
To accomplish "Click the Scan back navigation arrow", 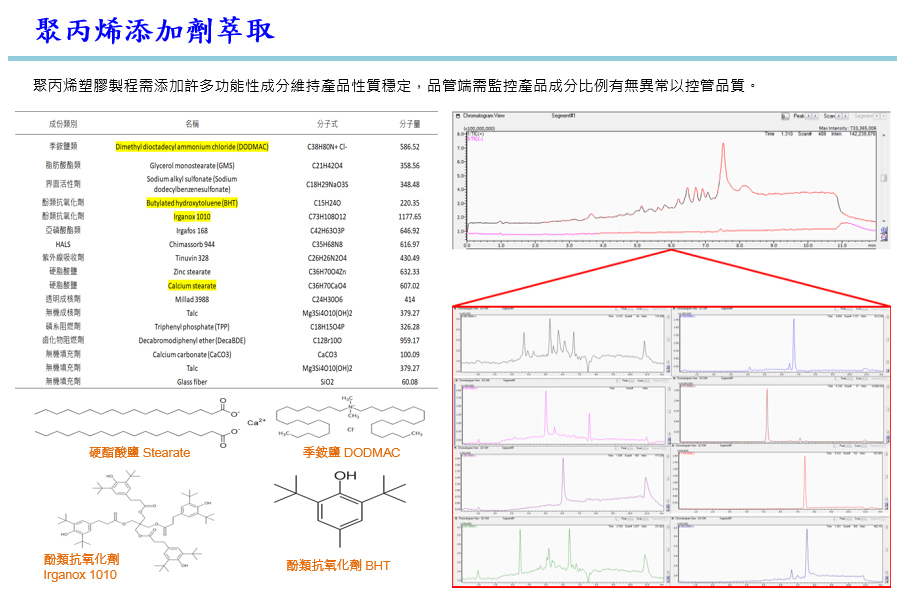I will (x=838, y=115).
